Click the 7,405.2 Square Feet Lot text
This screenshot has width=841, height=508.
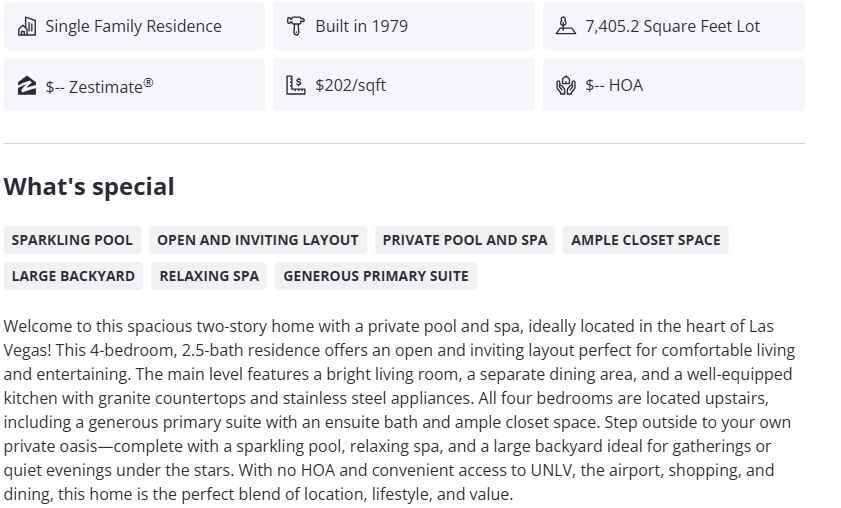click(x=672, y=26)
